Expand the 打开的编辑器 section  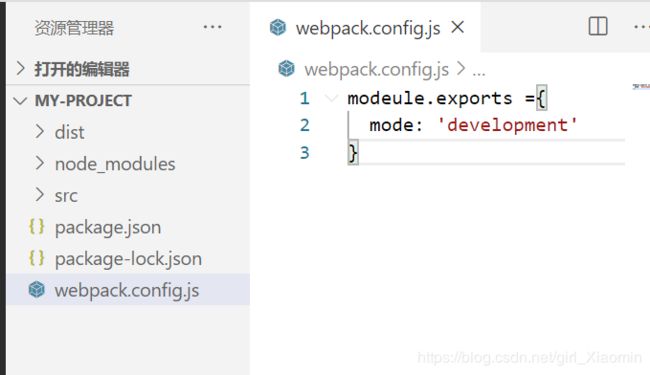(x=20, y=68)
